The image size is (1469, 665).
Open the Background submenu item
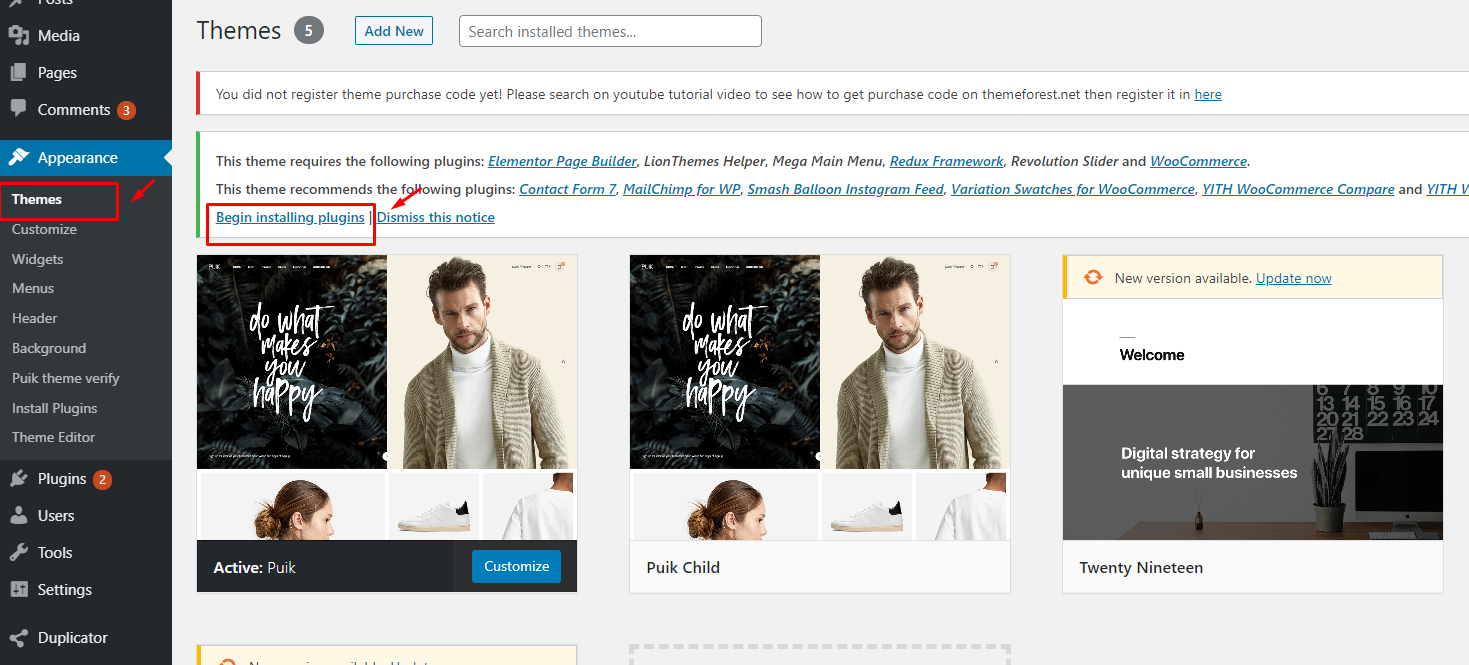49,348
